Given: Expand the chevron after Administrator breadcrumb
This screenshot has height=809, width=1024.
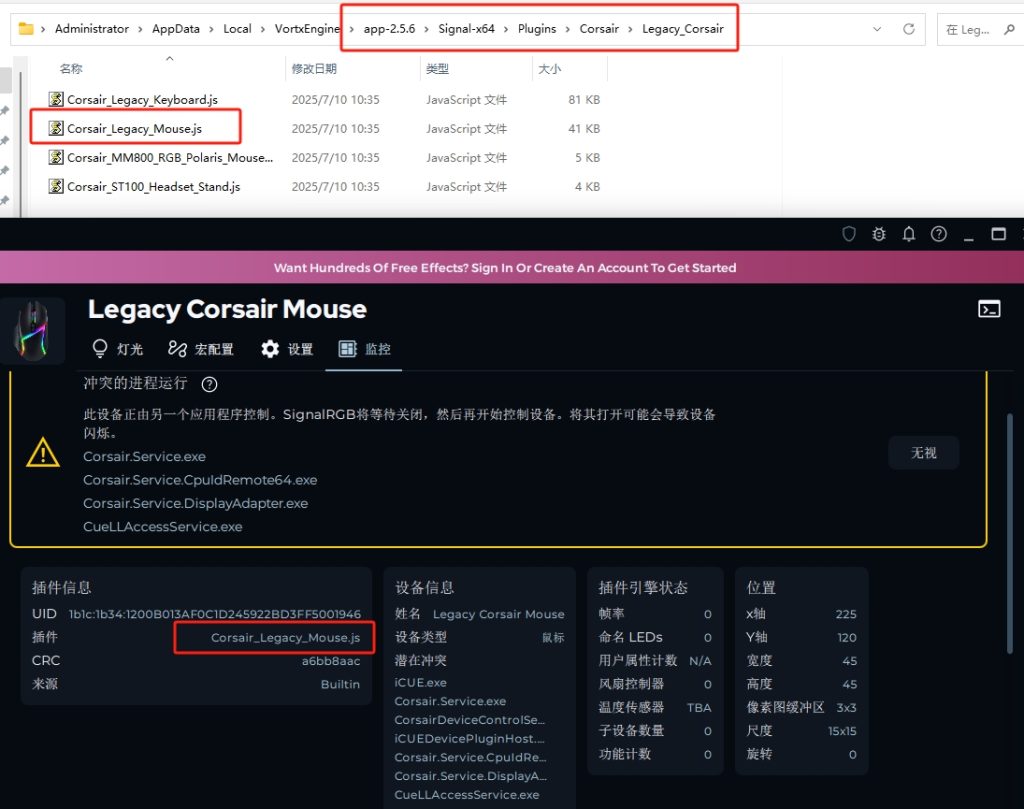Looking at the screenshot, I should click(x=140, y=29).
